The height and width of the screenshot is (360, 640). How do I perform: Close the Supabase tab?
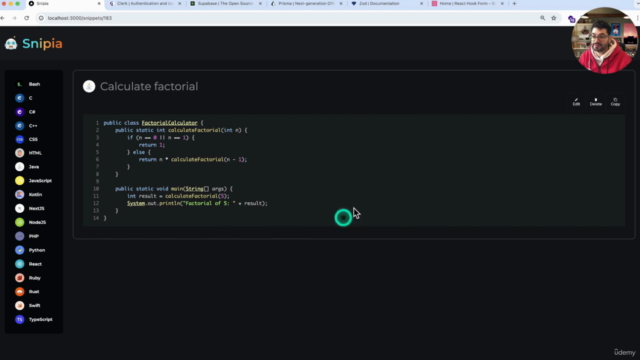tap(260, 4)
